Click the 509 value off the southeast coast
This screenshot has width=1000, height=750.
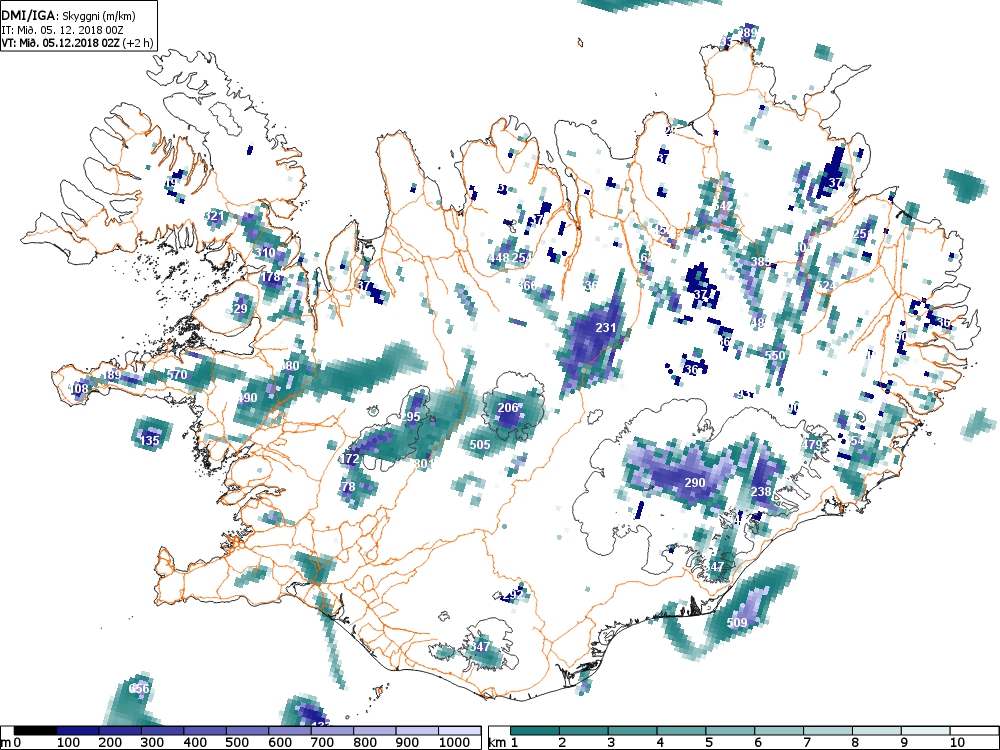click(737, 622)
